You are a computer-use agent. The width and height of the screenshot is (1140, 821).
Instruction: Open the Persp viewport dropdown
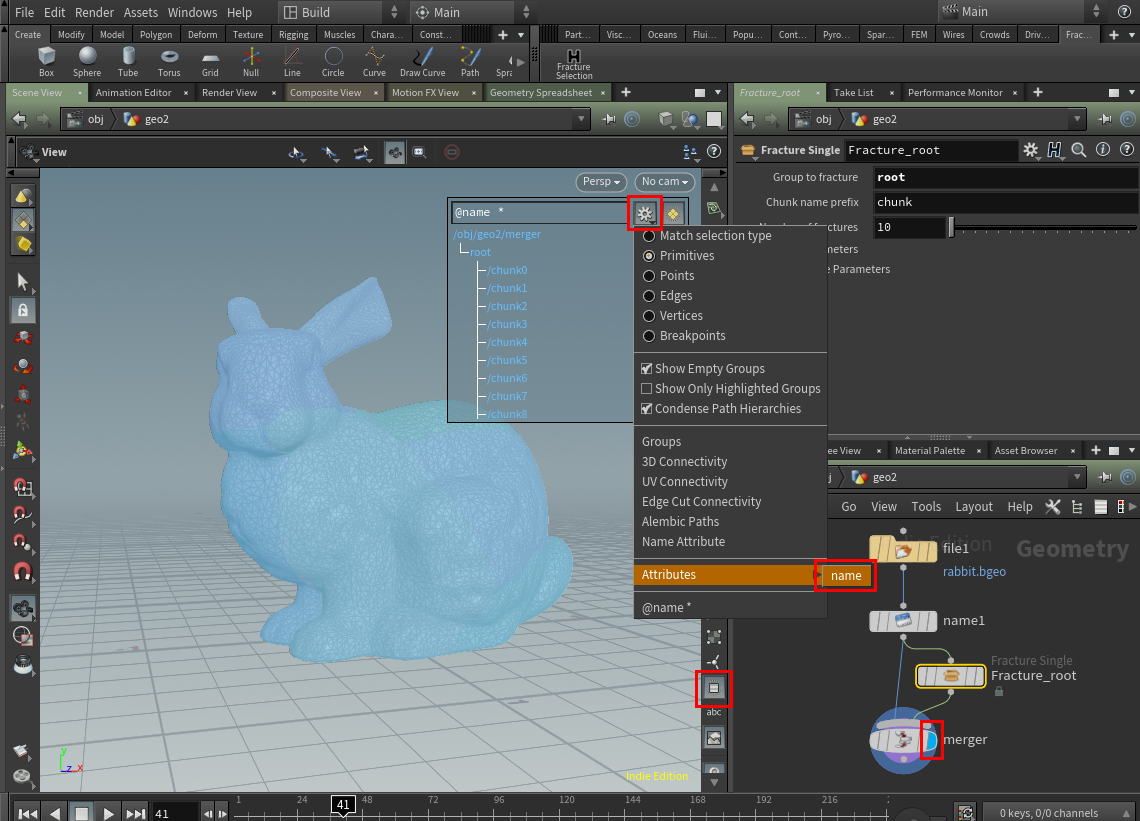tap(601, 182)
